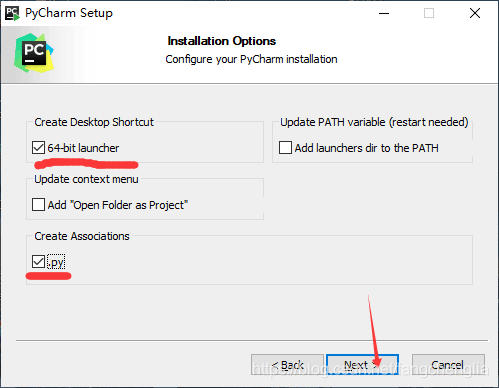This screenshot has width=499, height=388.
Task: Tick the Open Folder as Project checkbox
Action: pyautogui.click(x=38, y=205)
